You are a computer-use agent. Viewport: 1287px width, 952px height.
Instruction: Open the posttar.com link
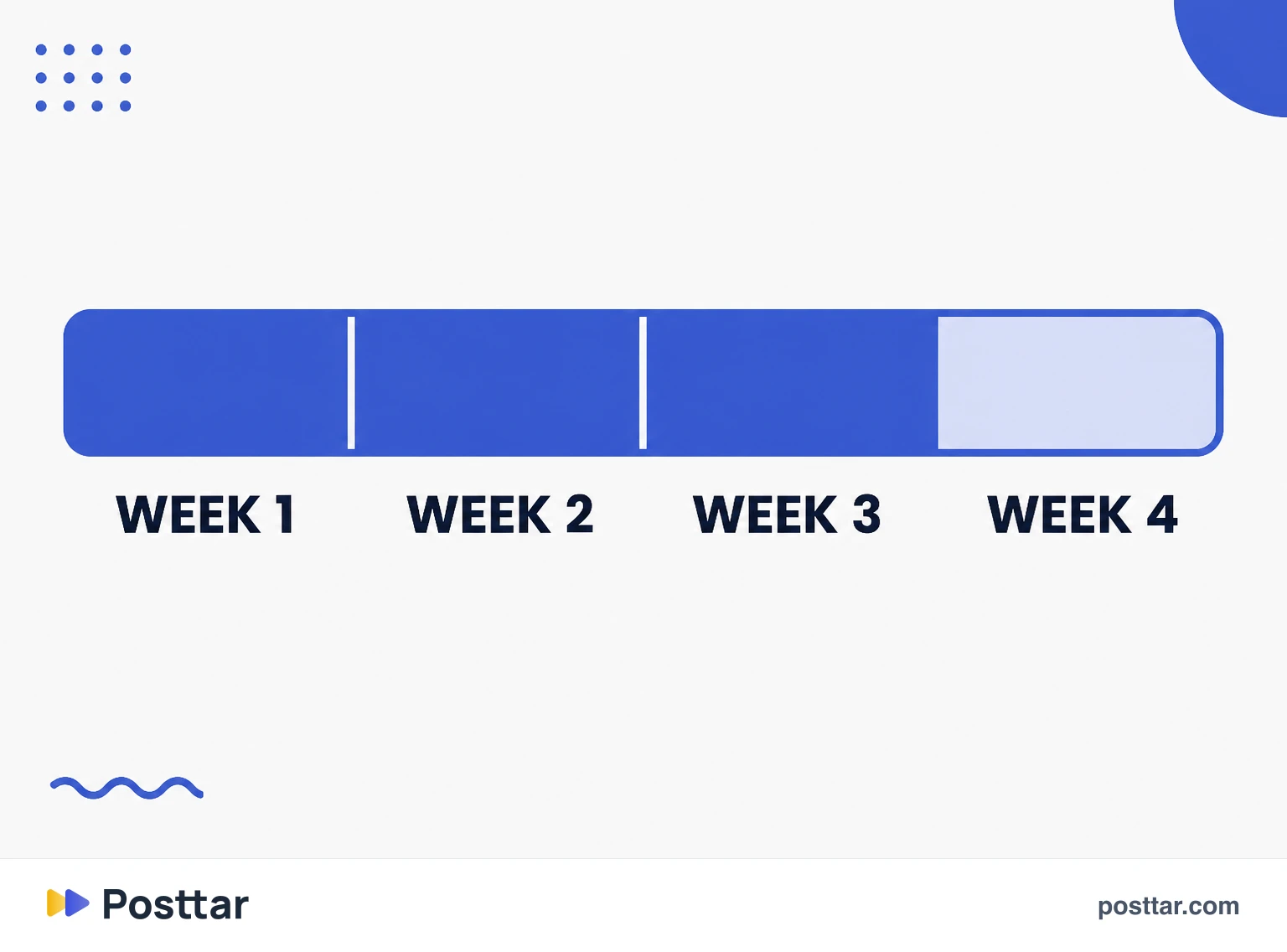click(1168, 906)
